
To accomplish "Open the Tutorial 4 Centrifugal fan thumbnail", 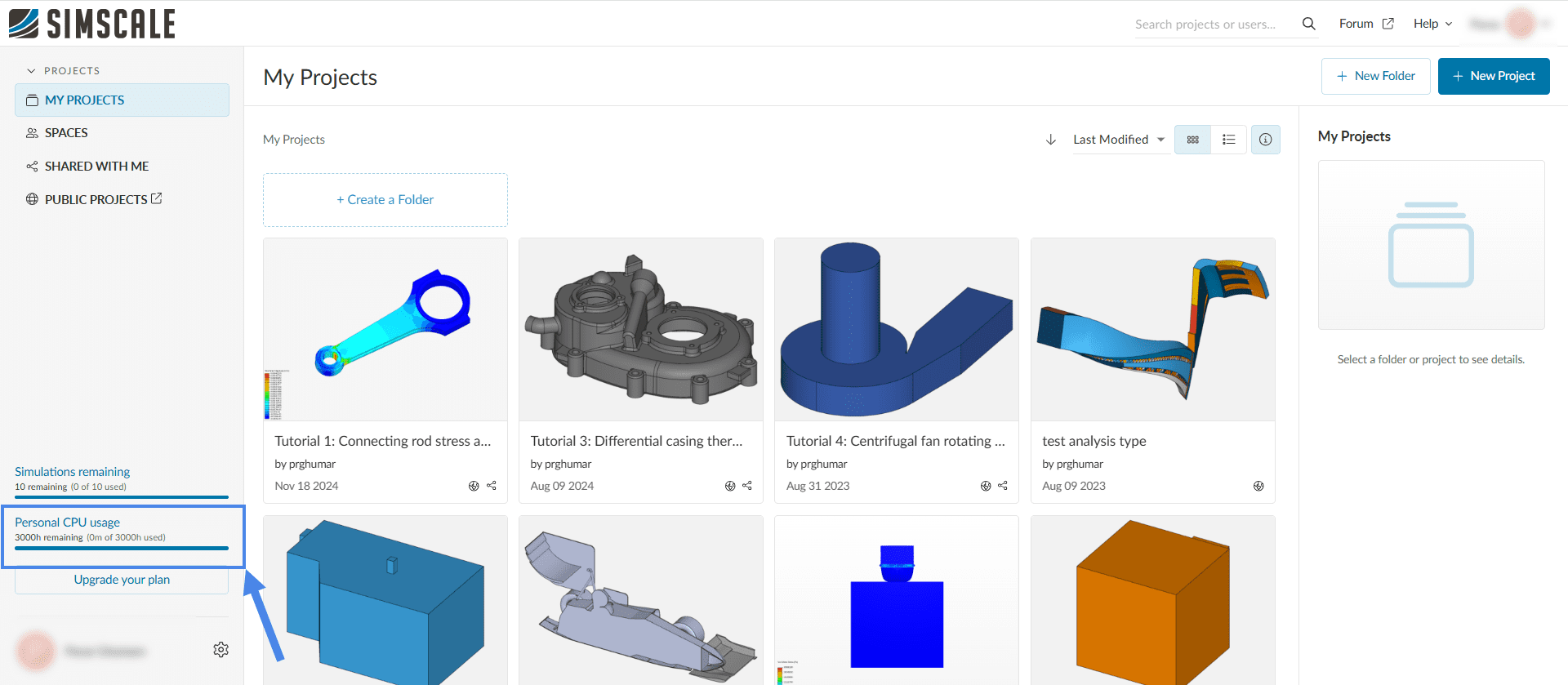I will (896, 330).
